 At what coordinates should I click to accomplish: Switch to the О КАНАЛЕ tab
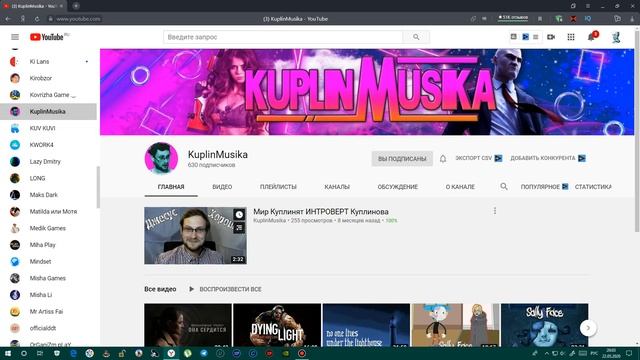(460, 187)
